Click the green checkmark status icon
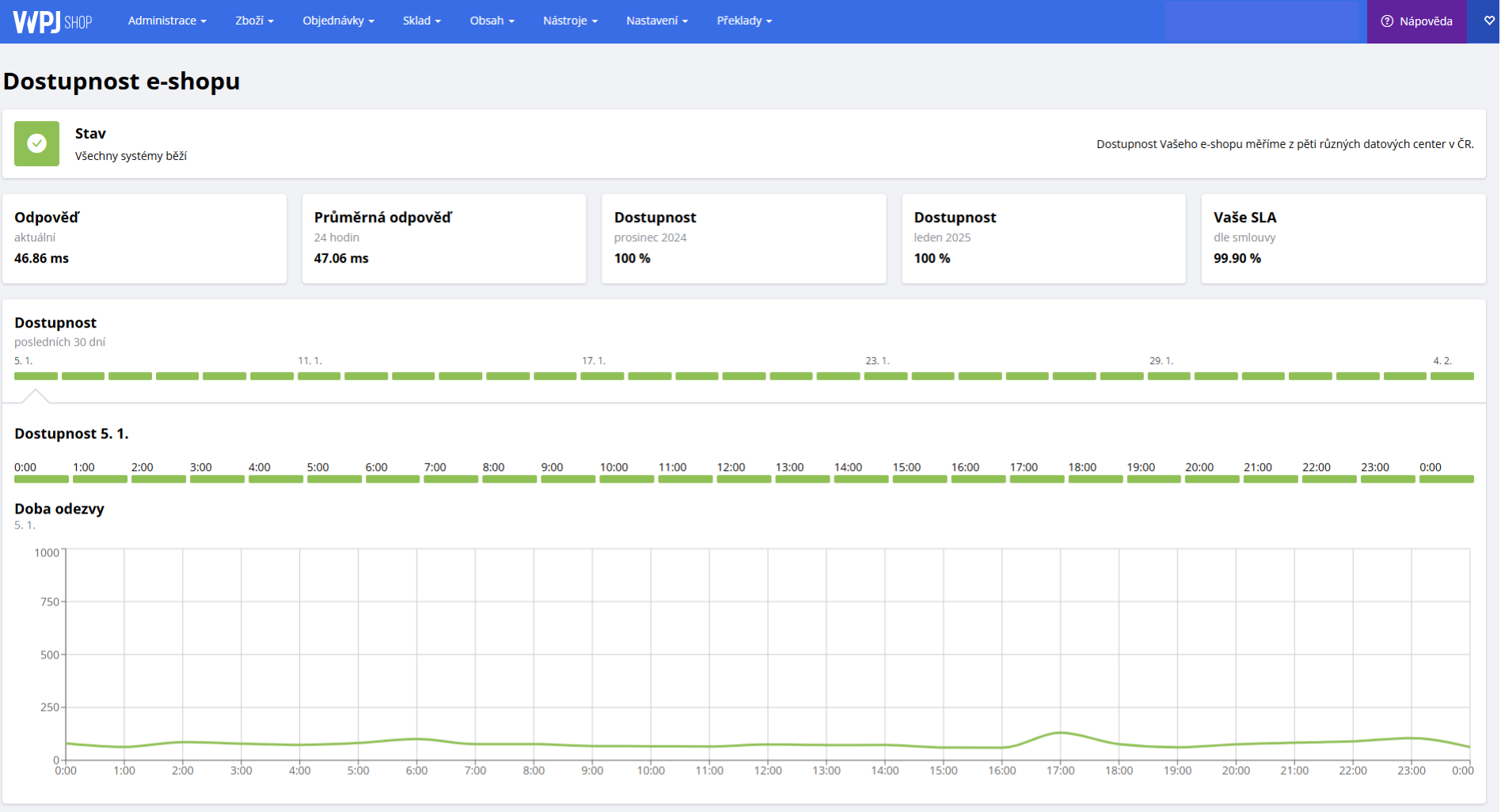This screenshot has width=1501, height=812. coord(36,143)
